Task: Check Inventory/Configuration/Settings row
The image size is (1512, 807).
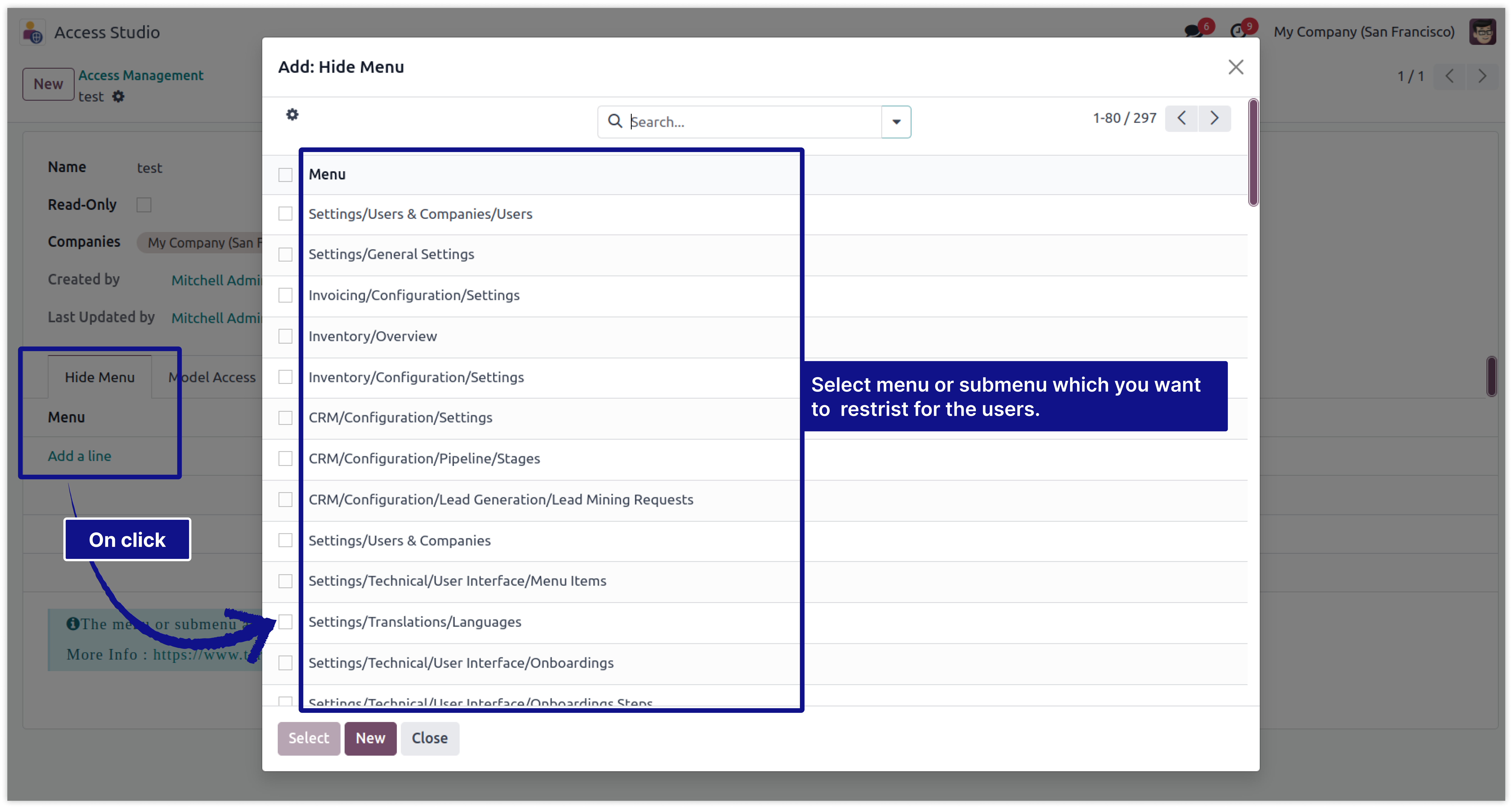Action: (x=285, y=377)
